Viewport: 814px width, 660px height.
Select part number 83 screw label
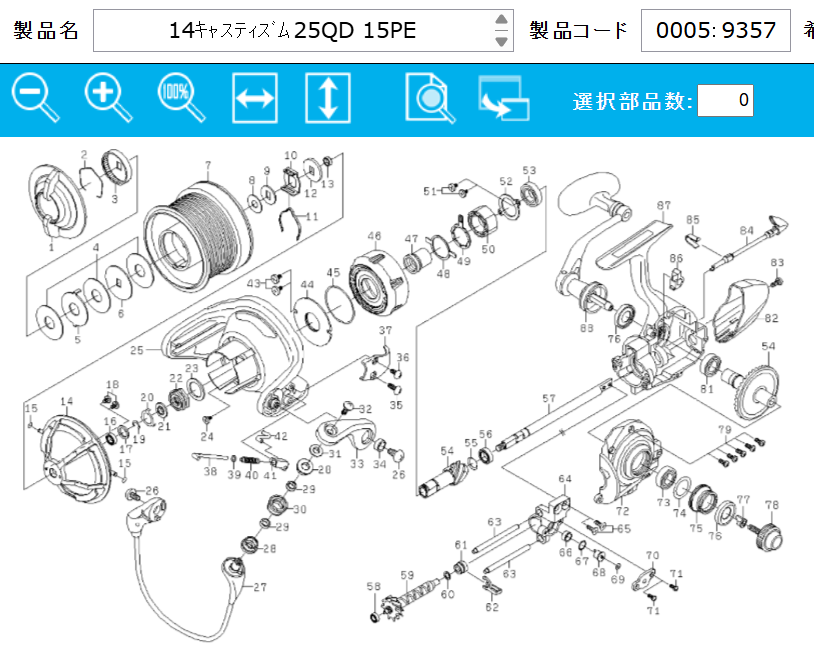[x=777, y=262]
